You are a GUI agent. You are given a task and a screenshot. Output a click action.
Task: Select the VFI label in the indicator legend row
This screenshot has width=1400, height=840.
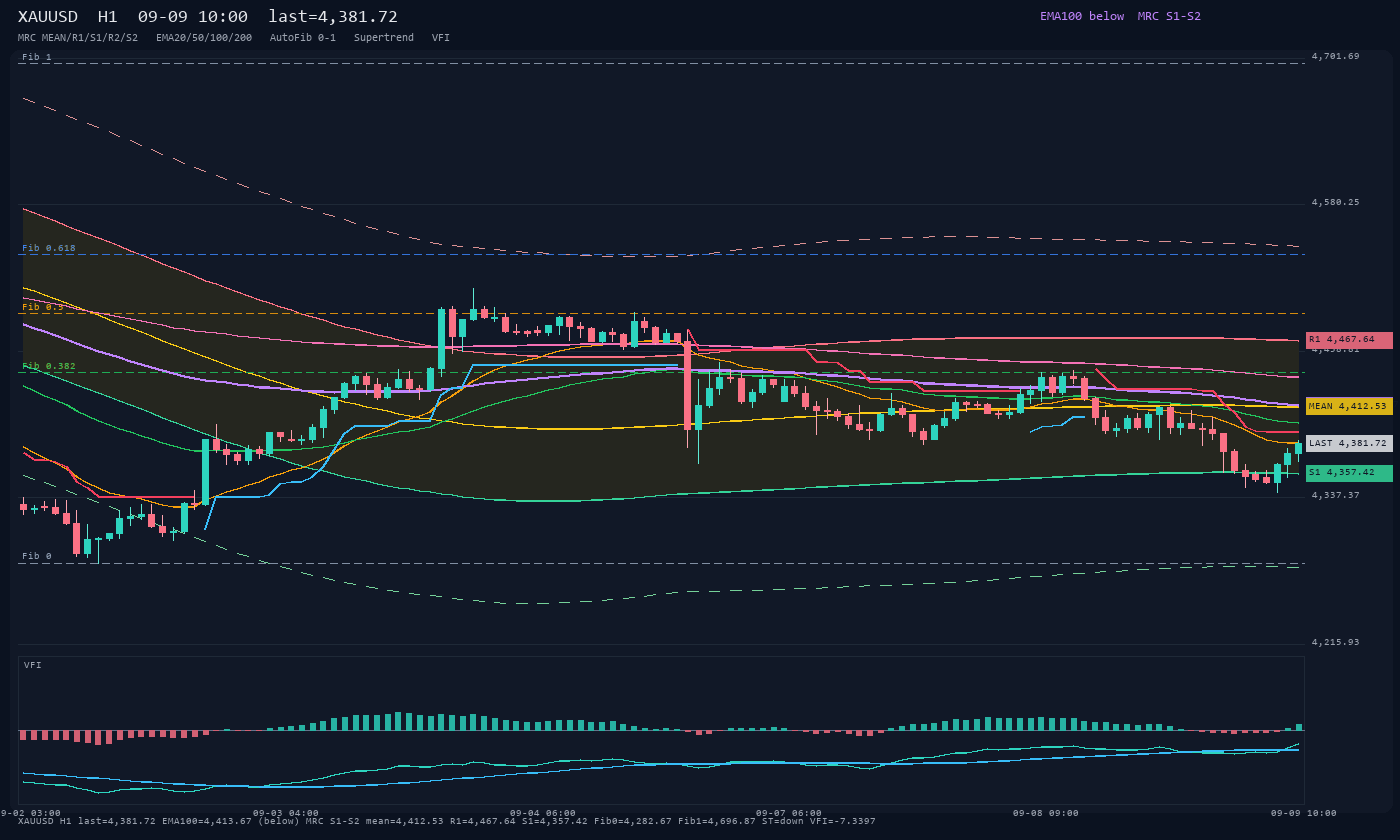point(441,38)
